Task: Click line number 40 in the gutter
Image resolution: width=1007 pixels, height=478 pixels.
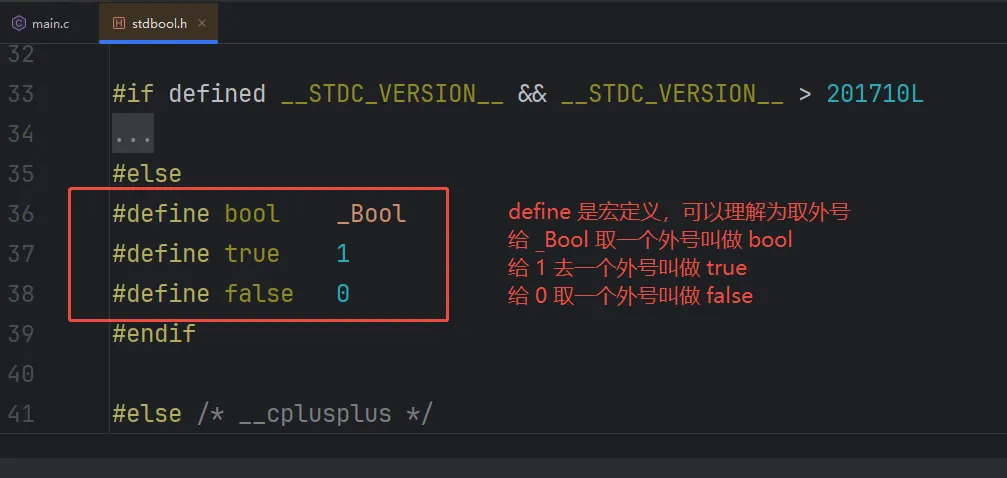Action: pos(21,373)
